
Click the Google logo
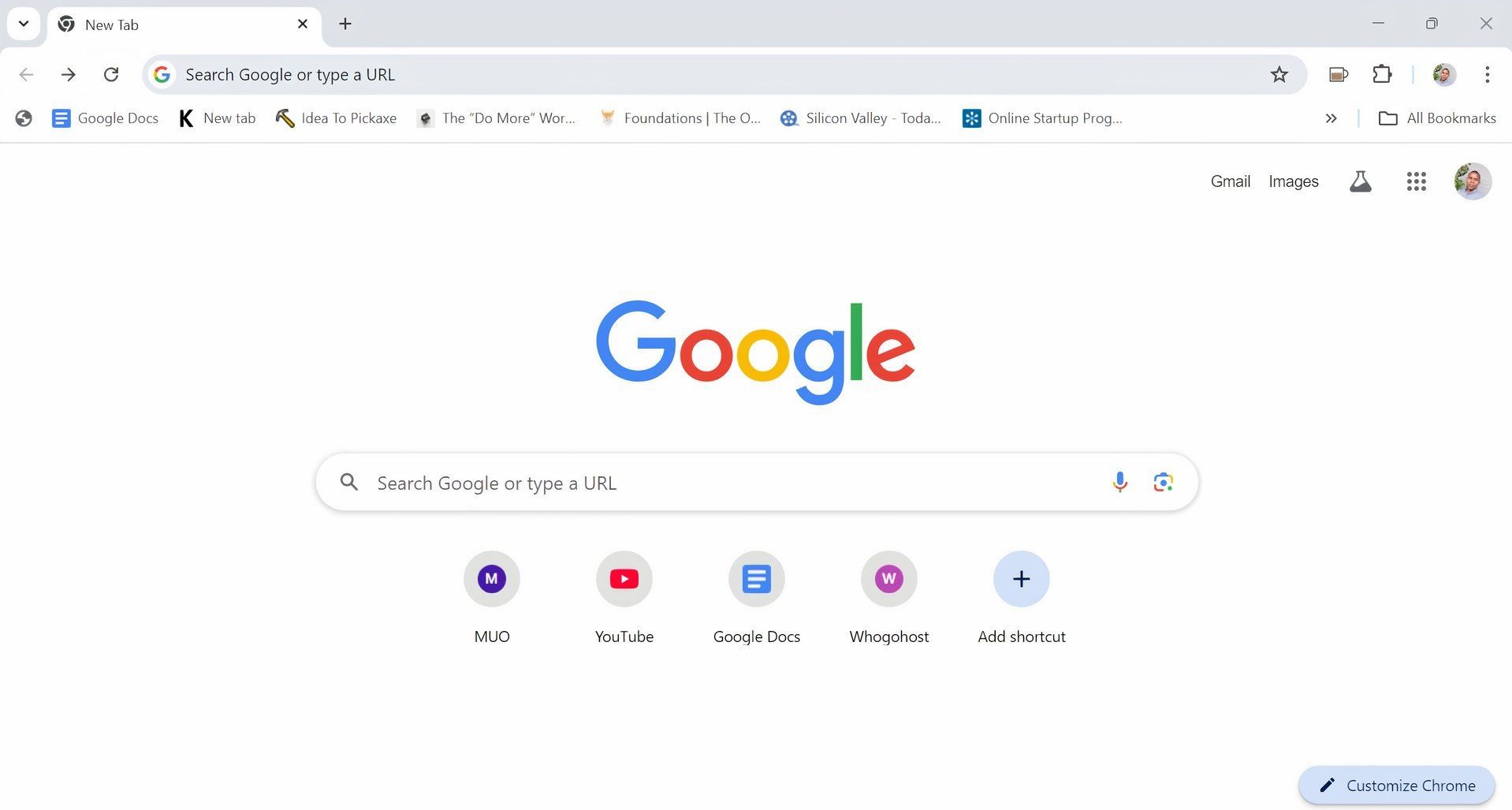755,351
